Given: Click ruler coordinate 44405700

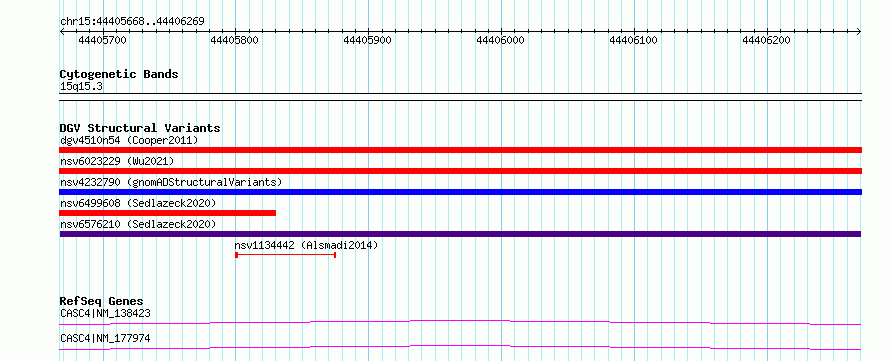Looking at the screenshot, I should tap(102, 40).
